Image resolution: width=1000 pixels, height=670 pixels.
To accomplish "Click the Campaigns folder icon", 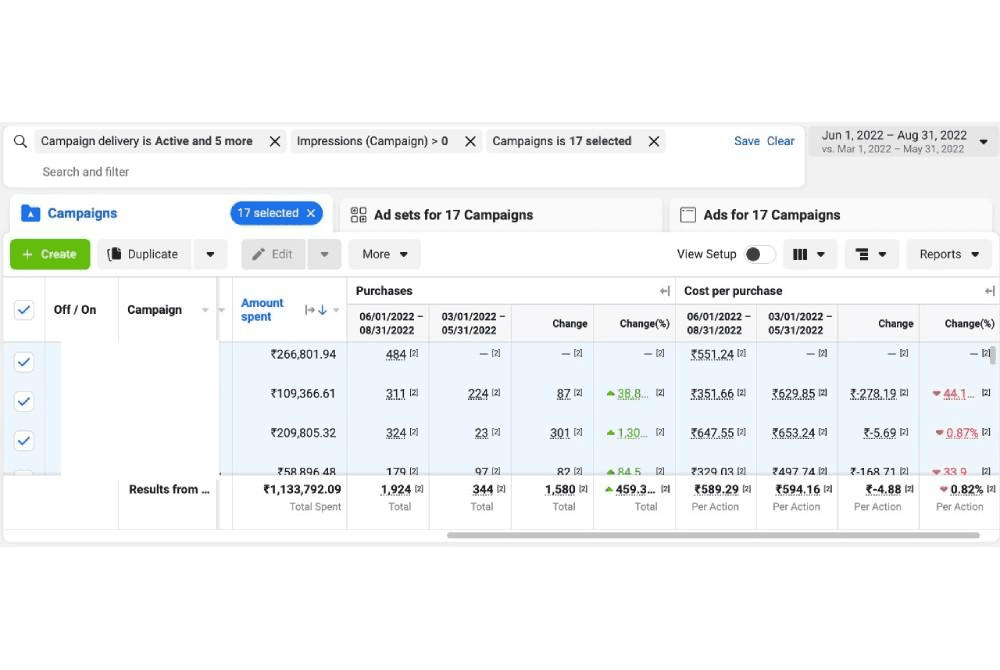I will click(31, 213).
